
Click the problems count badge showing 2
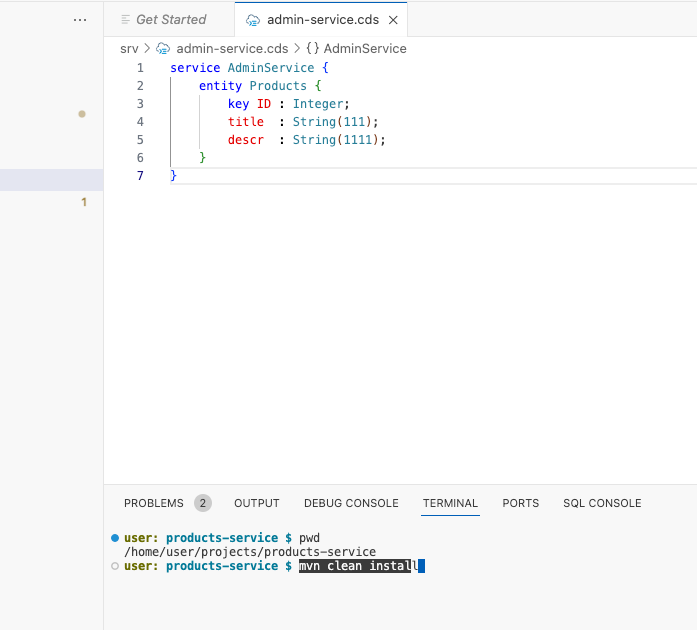[203, 503]
